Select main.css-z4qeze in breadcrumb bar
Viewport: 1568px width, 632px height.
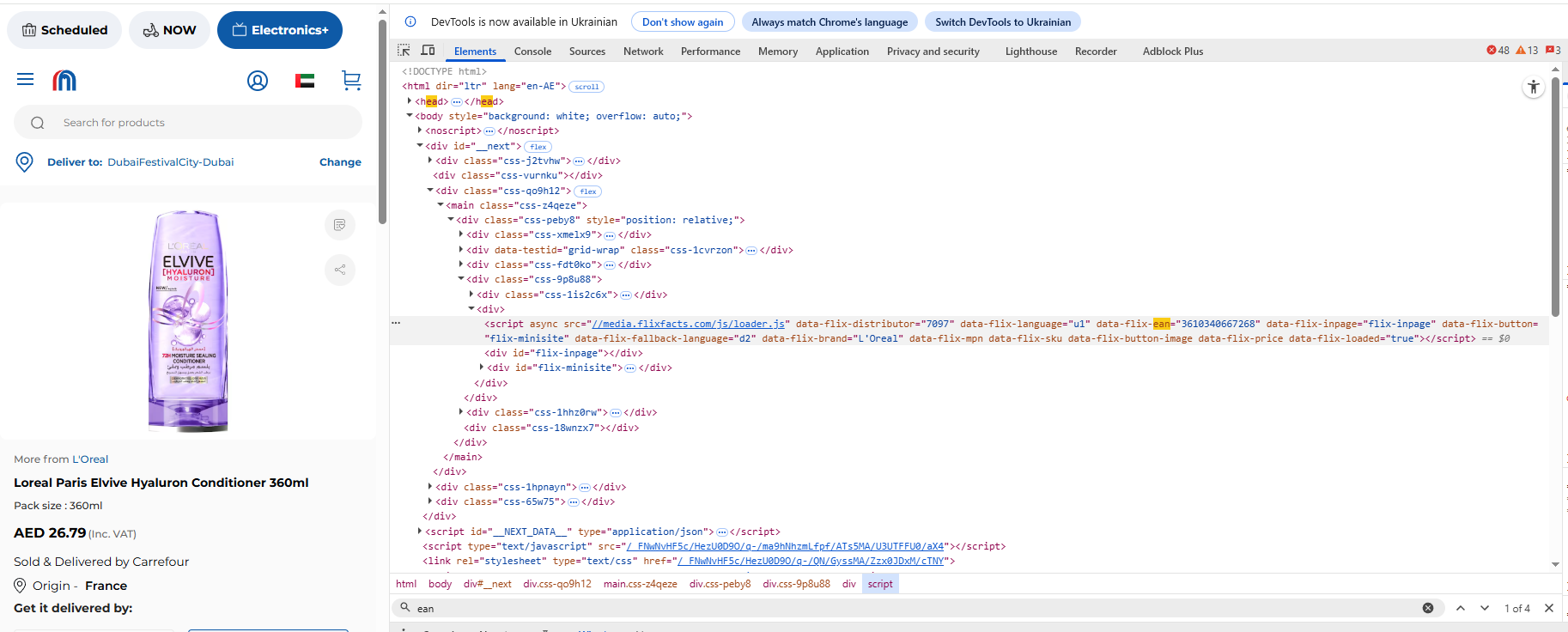coord(641,584)
